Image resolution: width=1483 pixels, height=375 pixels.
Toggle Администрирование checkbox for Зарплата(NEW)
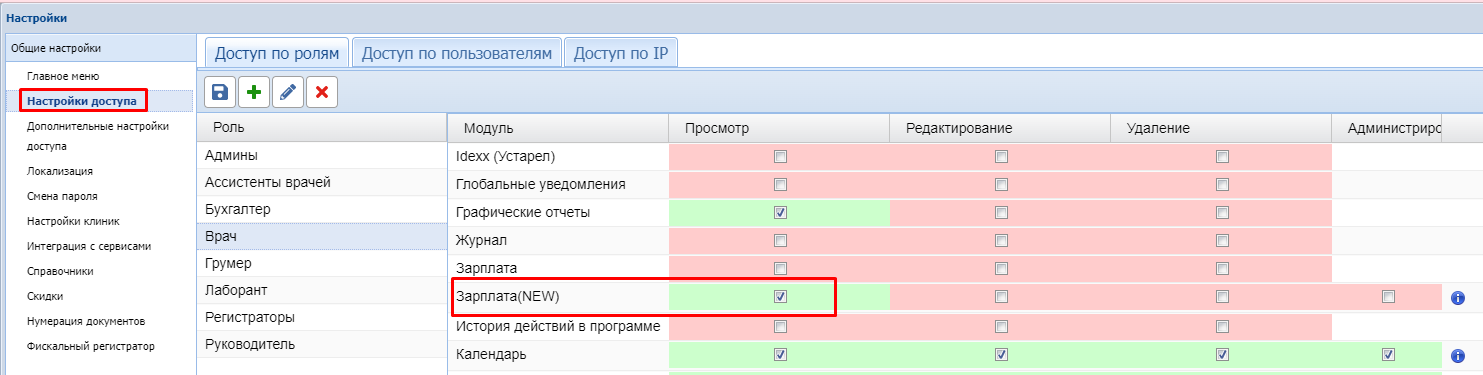(1387, 296)
